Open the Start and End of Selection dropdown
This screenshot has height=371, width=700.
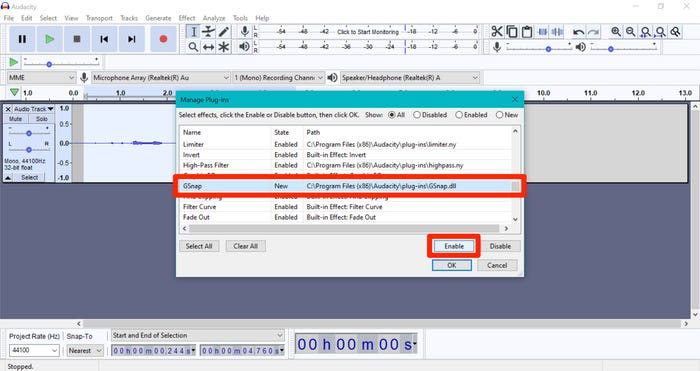(x=197, y=335)
